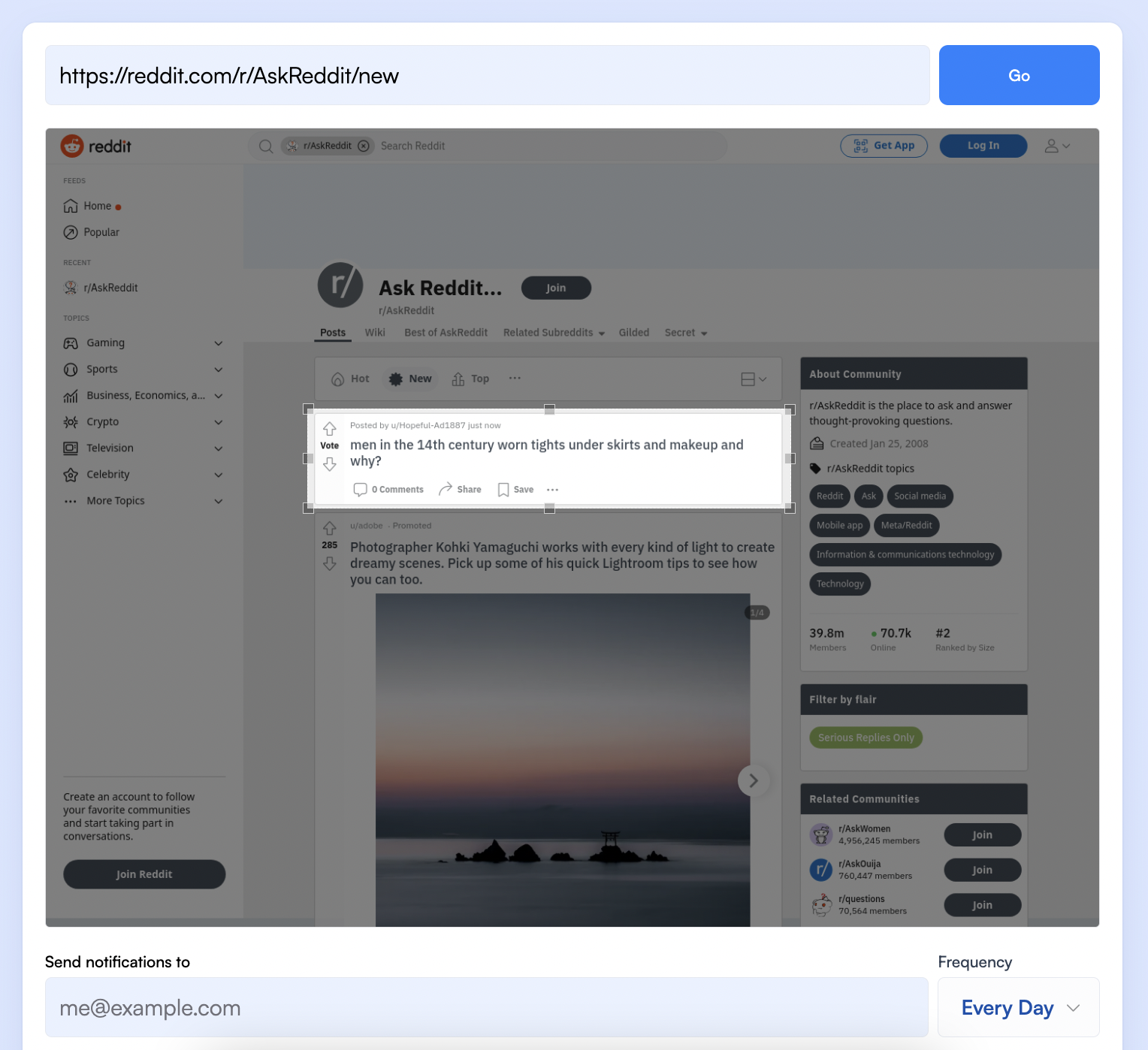
Task: Switch to the Wiki tab
Action: click(375, 333)
